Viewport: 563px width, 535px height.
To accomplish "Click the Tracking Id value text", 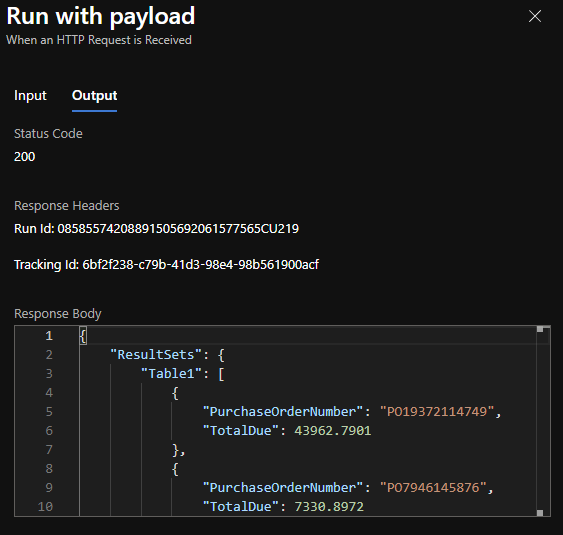I will [200, 265].
